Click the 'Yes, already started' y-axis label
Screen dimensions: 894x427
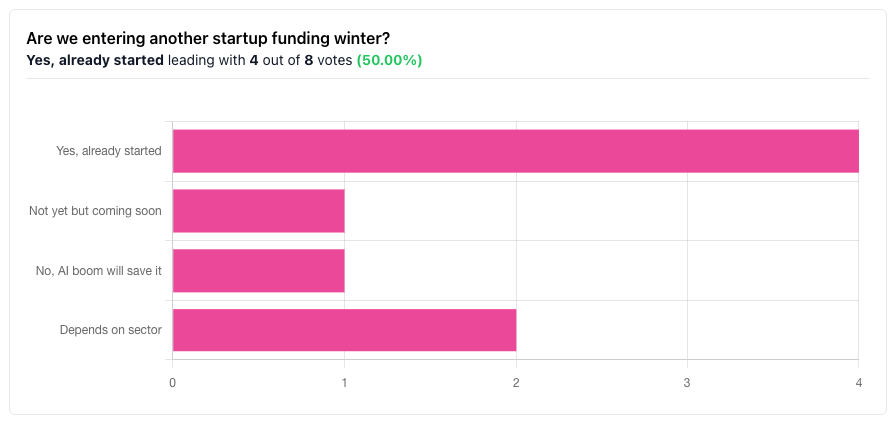tap(109, 151)
